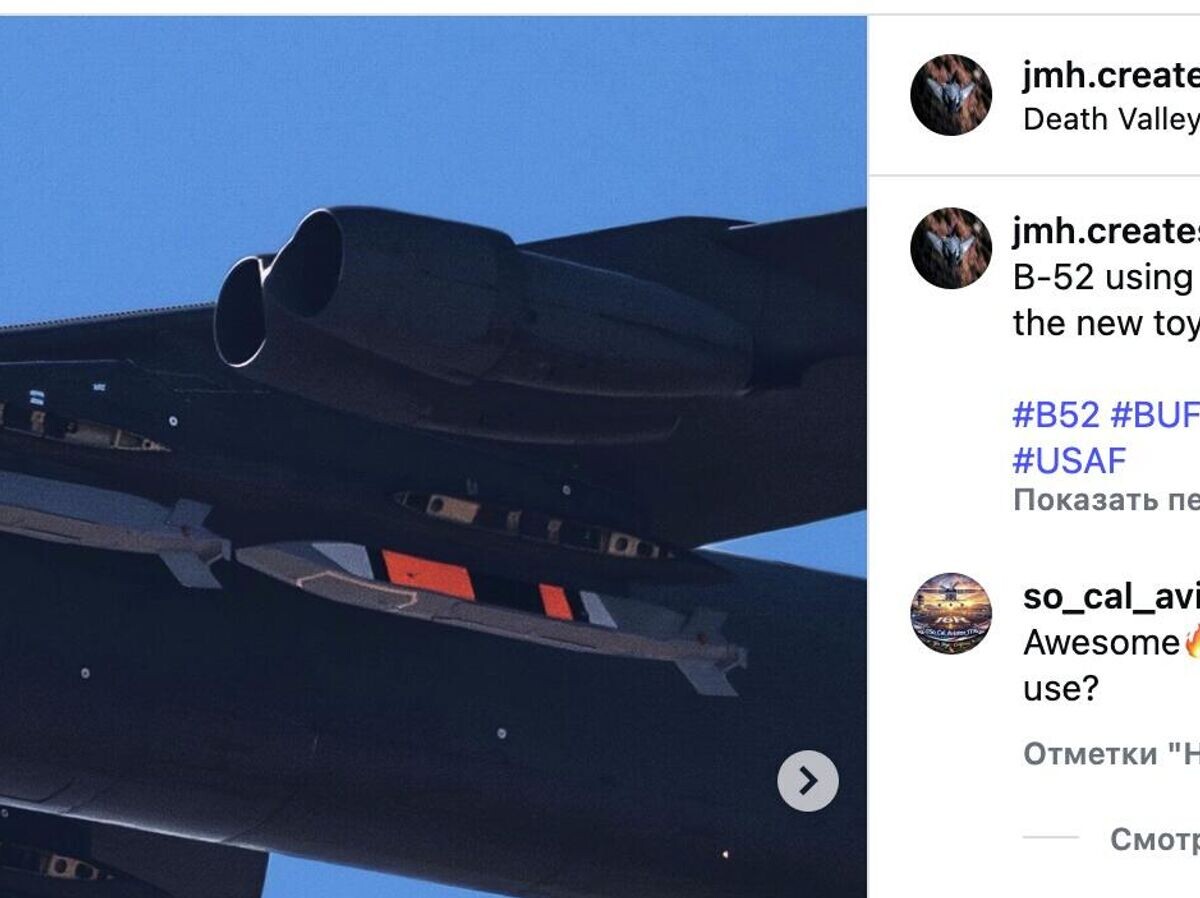The height and width of the screenshot is (898, 1200).
Task: Open jmh.creates avatar in post header
Action: pos(951,95)
